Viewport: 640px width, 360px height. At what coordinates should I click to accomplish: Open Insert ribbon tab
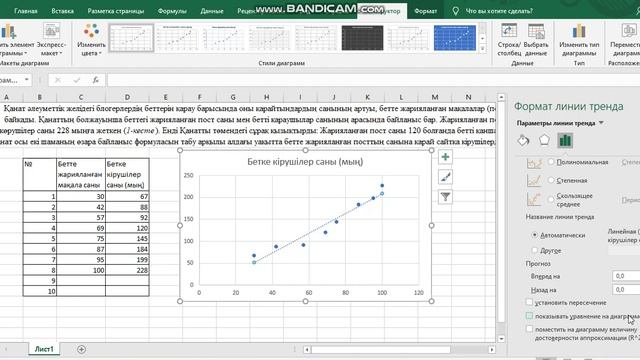(62, 11)
